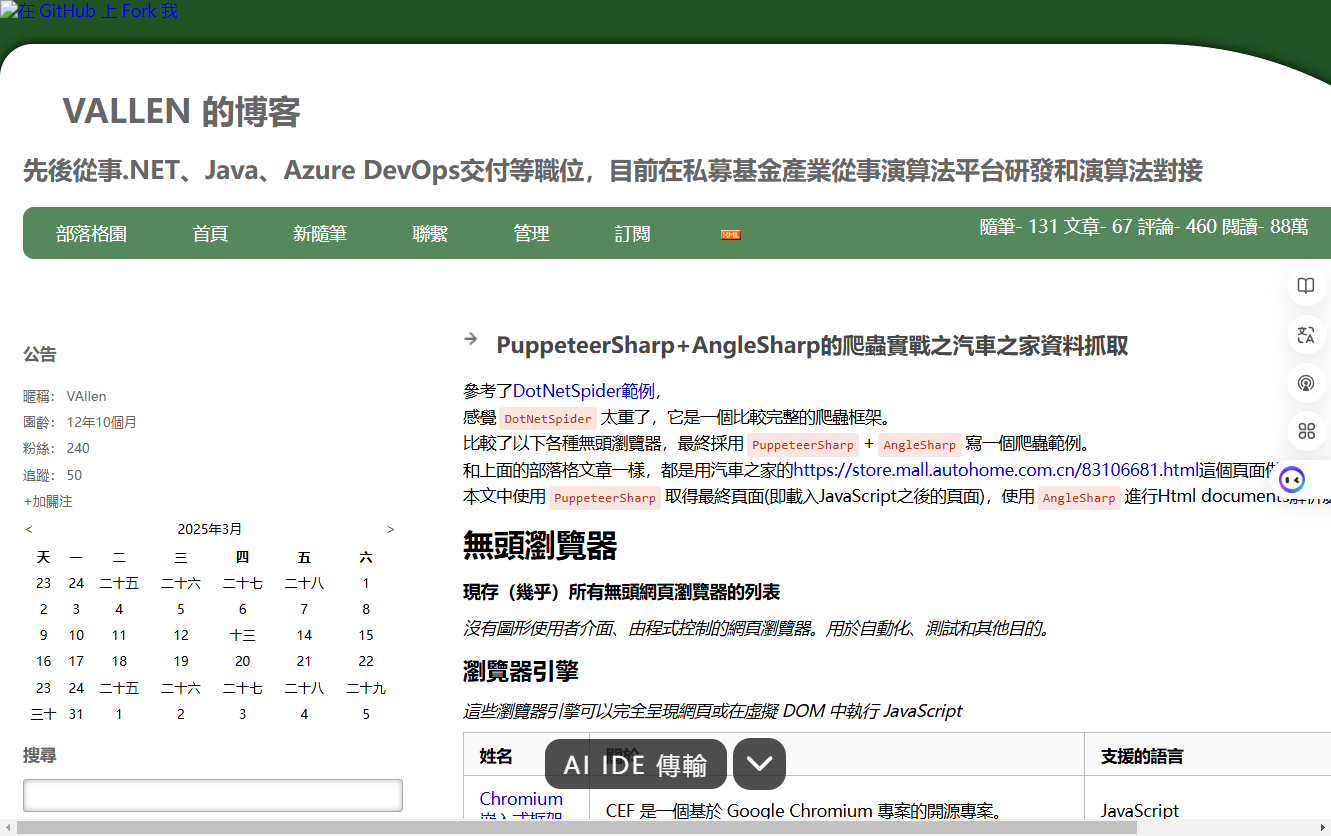Click the AI IDE 傳輸 button
The image size is (1331, 836).
pyautogui.click(x=635, y=765)
